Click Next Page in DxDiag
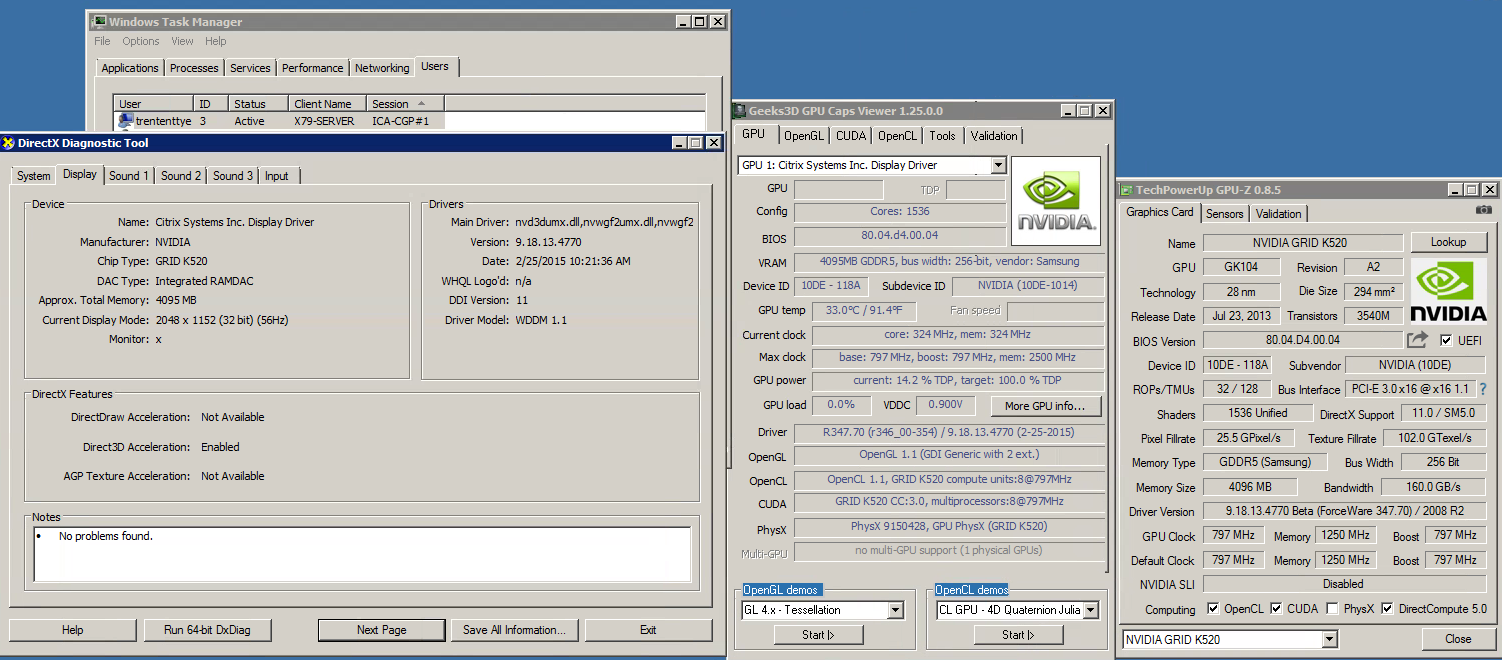 (381, 630)
